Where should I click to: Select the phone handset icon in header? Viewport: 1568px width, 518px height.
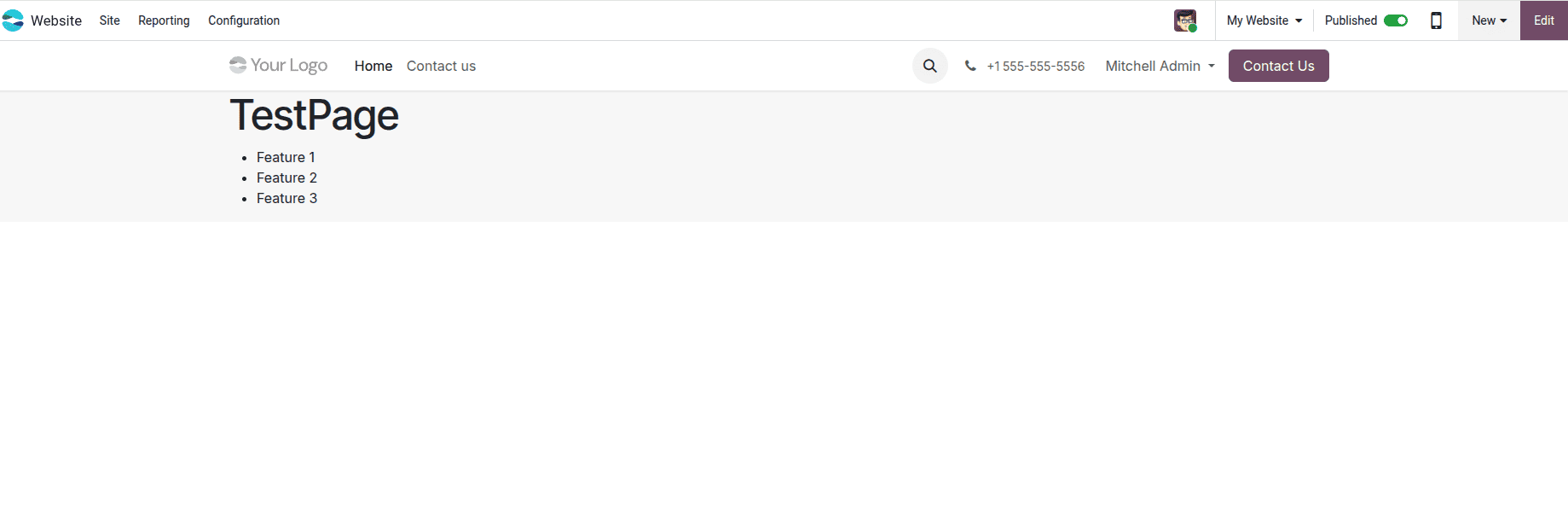970,65
